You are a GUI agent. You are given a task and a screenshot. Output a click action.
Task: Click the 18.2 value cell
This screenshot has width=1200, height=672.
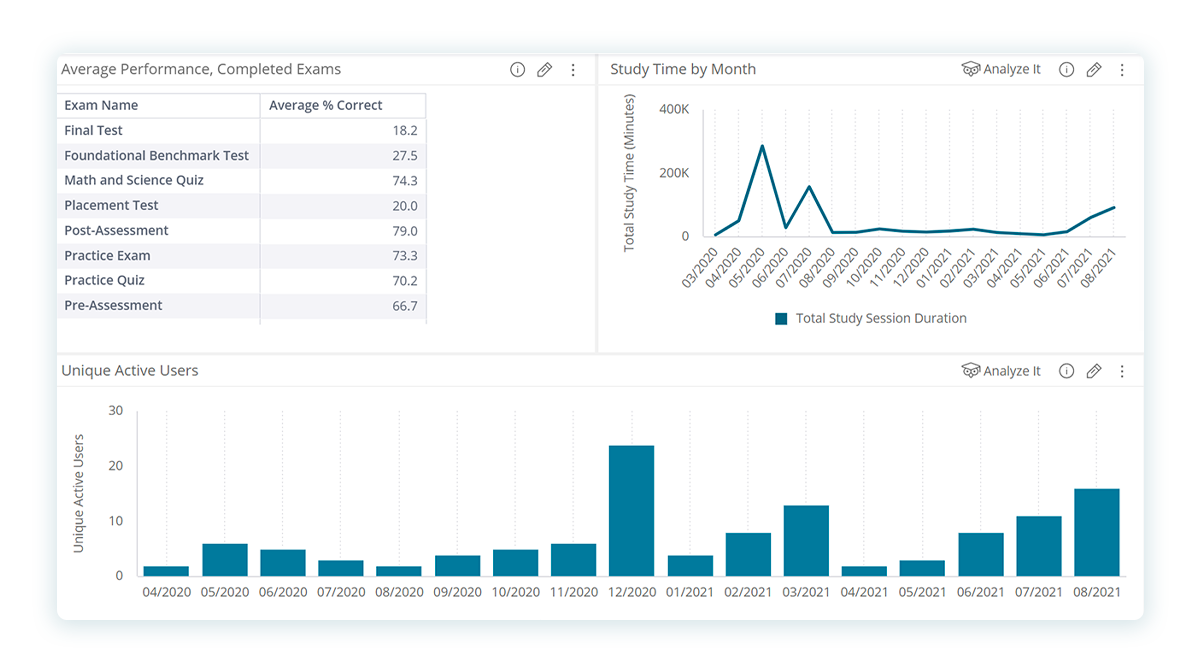pyautogui.click(x=343, y=131)
